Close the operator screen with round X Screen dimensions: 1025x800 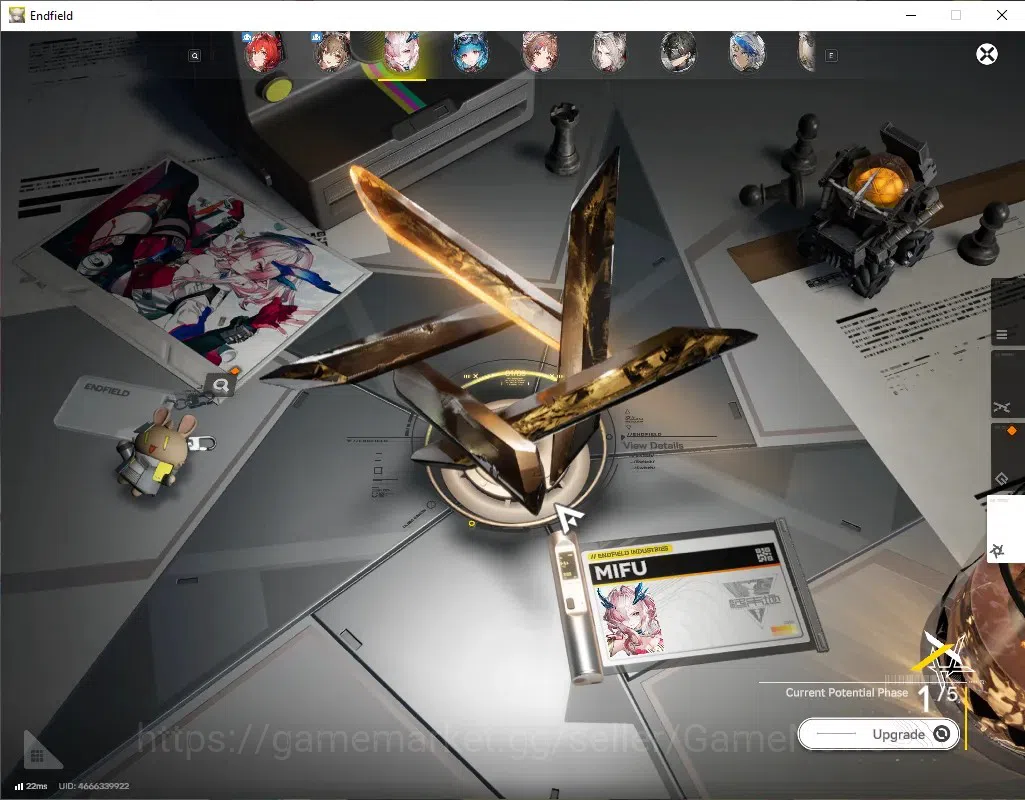[x=986, y=54]
